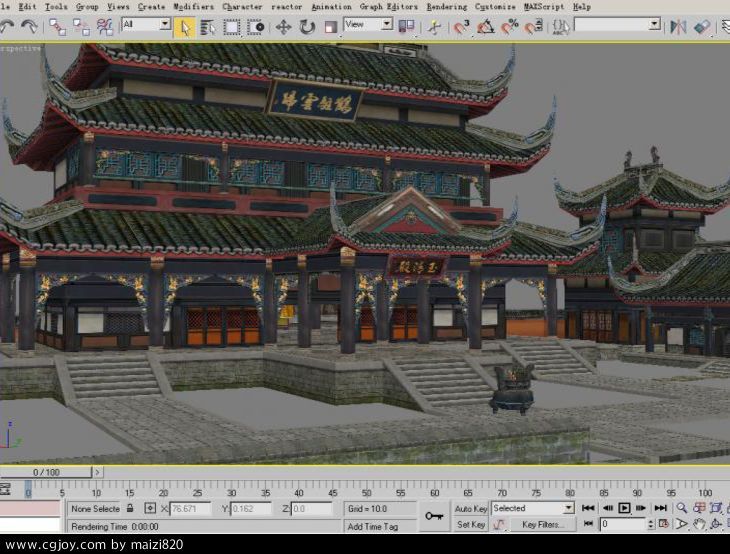Activate the Select and Rotate tool
Viewport: 730px width, 554px height.
(307, 27)
